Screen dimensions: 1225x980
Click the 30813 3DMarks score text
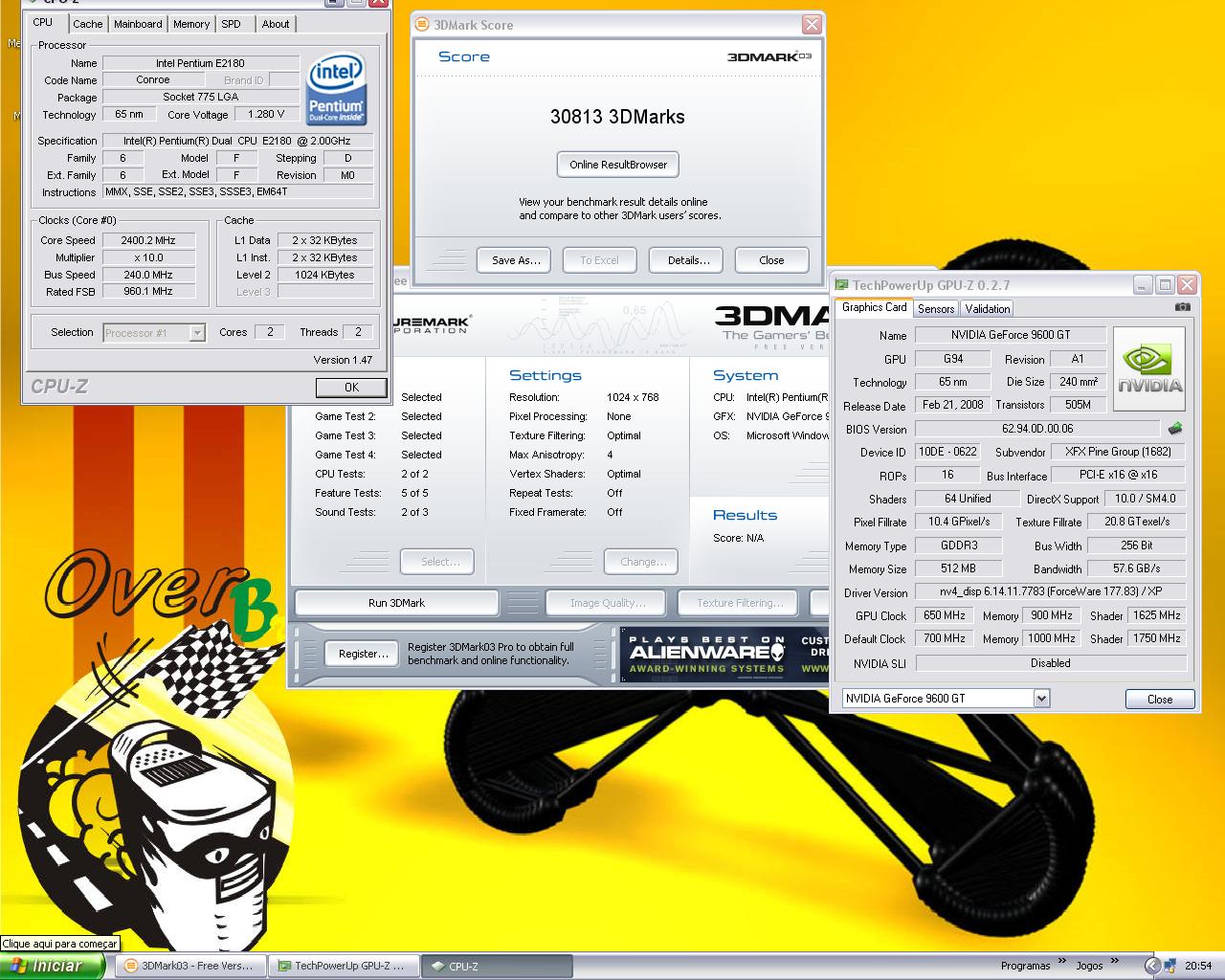point(617,117)
